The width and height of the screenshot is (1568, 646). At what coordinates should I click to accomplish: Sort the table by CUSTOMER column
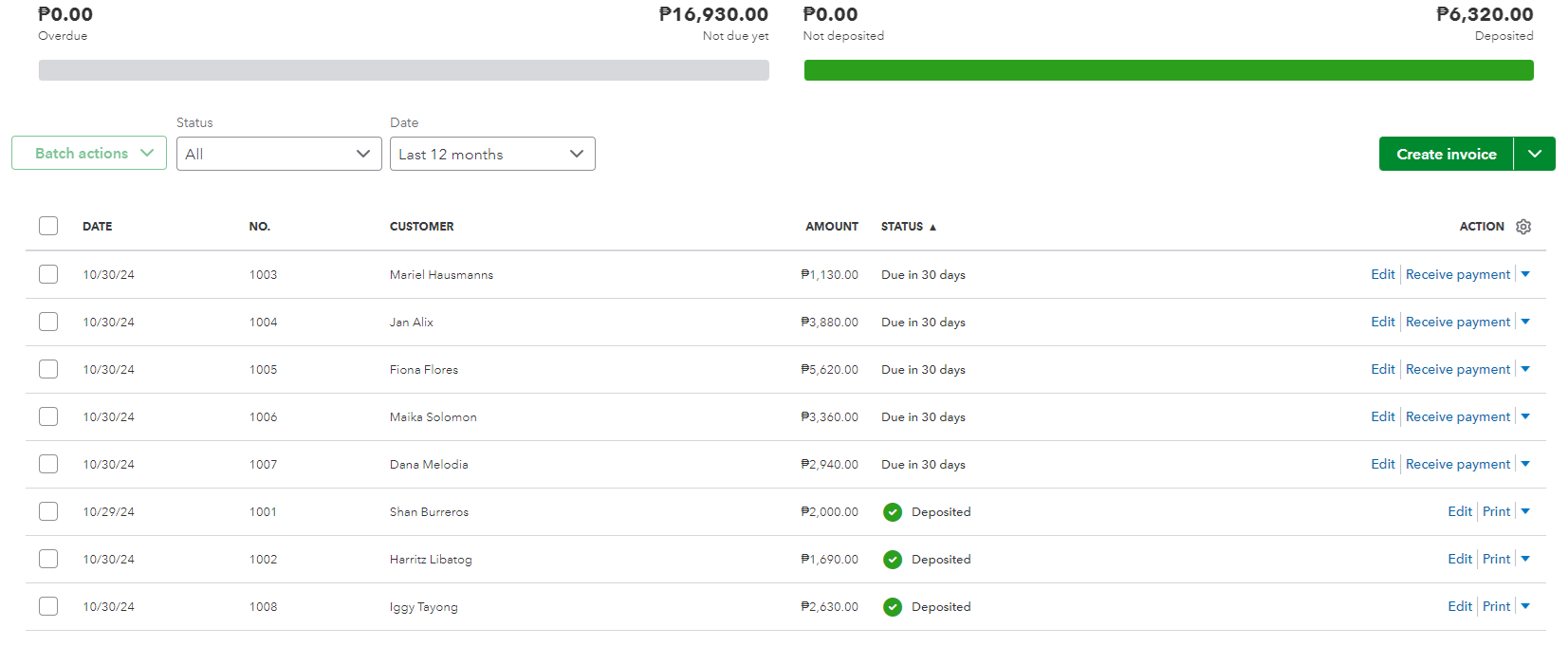pyautogui.click(x=421, y=227)
